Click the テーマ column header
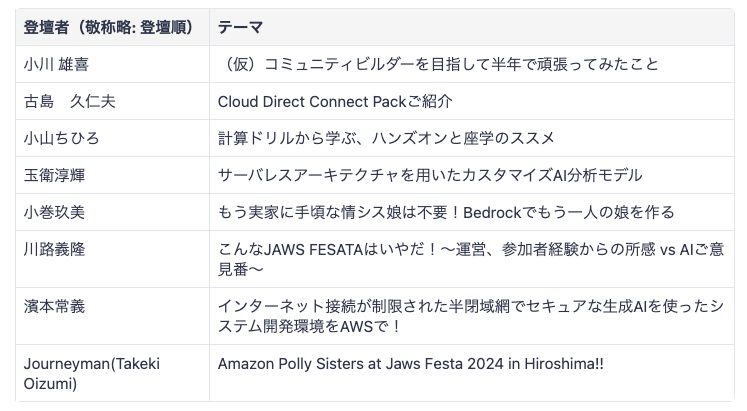The width and height of the screenshot is (747, 411). click(472, 27)
